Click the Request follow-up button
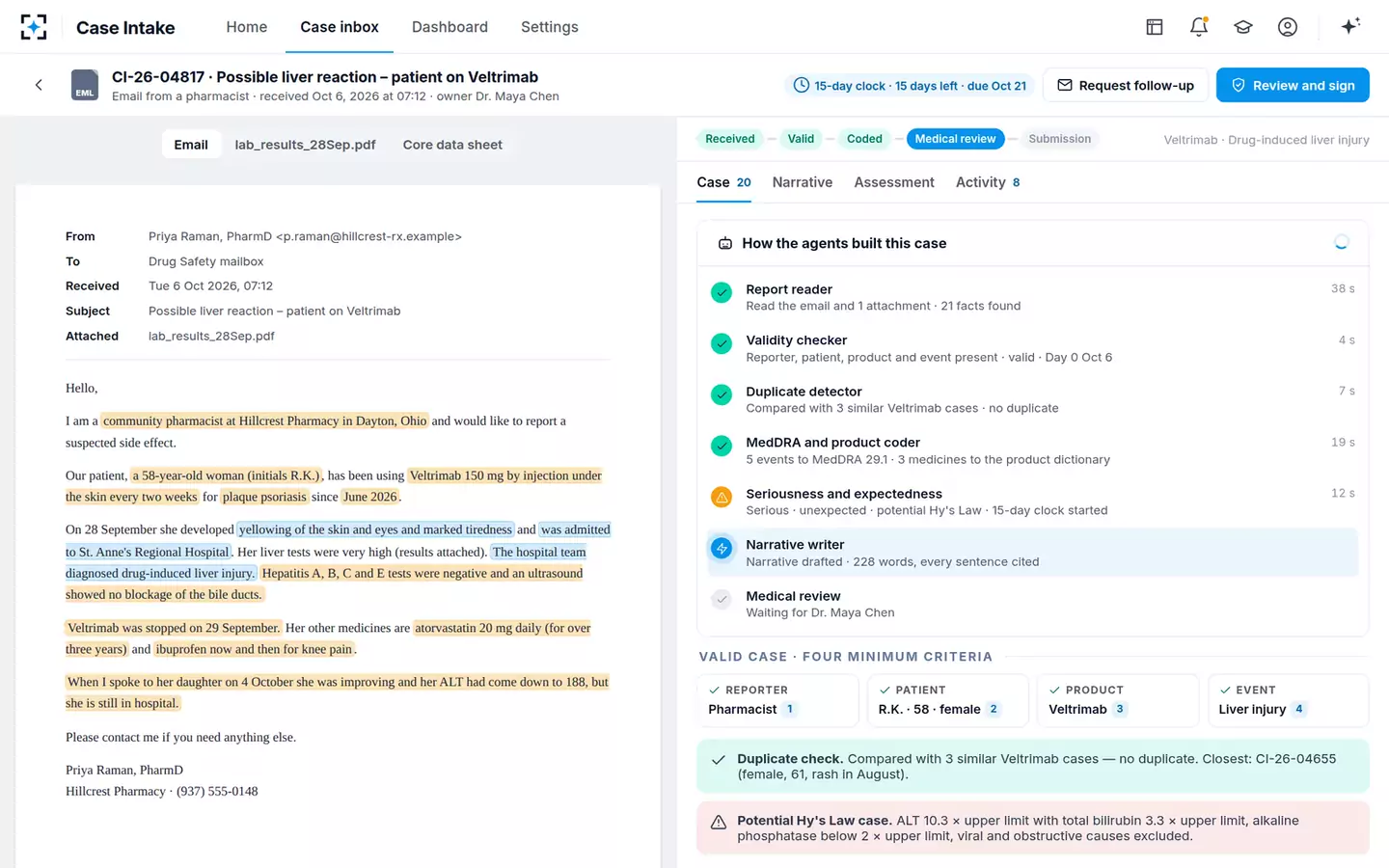1389x868 pixels. (1126, 85)
